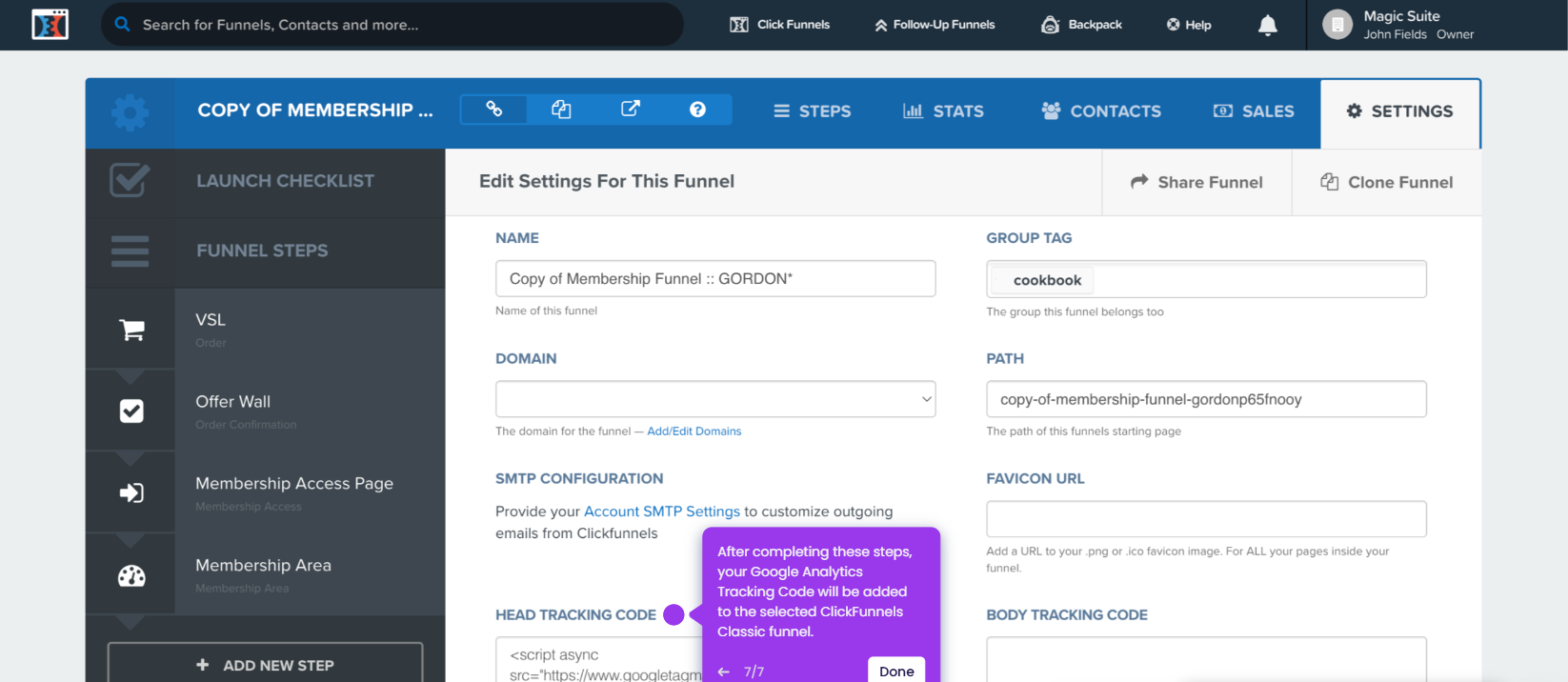This screenshot has height=682, width=1568.
Task: Focus the top search bar
Action: (392, 25)
